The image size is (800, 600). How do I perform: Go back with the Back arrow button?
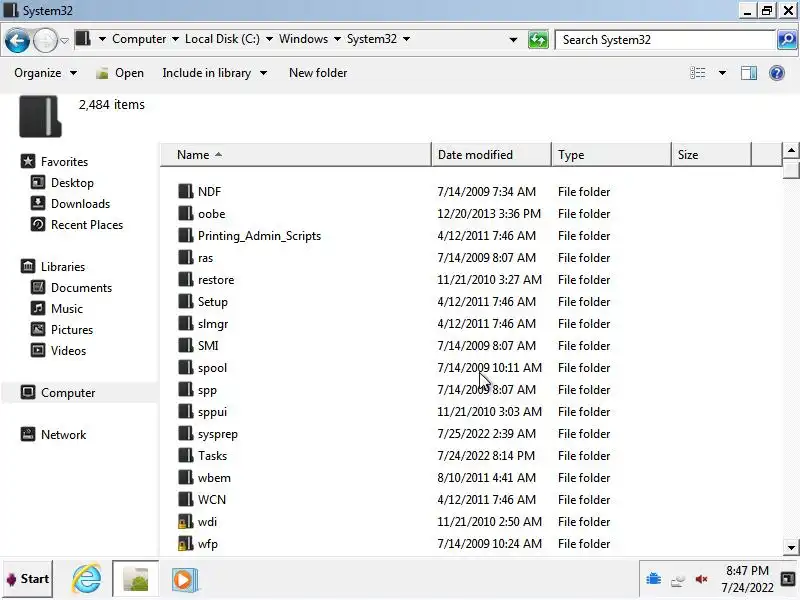(17, 40)
